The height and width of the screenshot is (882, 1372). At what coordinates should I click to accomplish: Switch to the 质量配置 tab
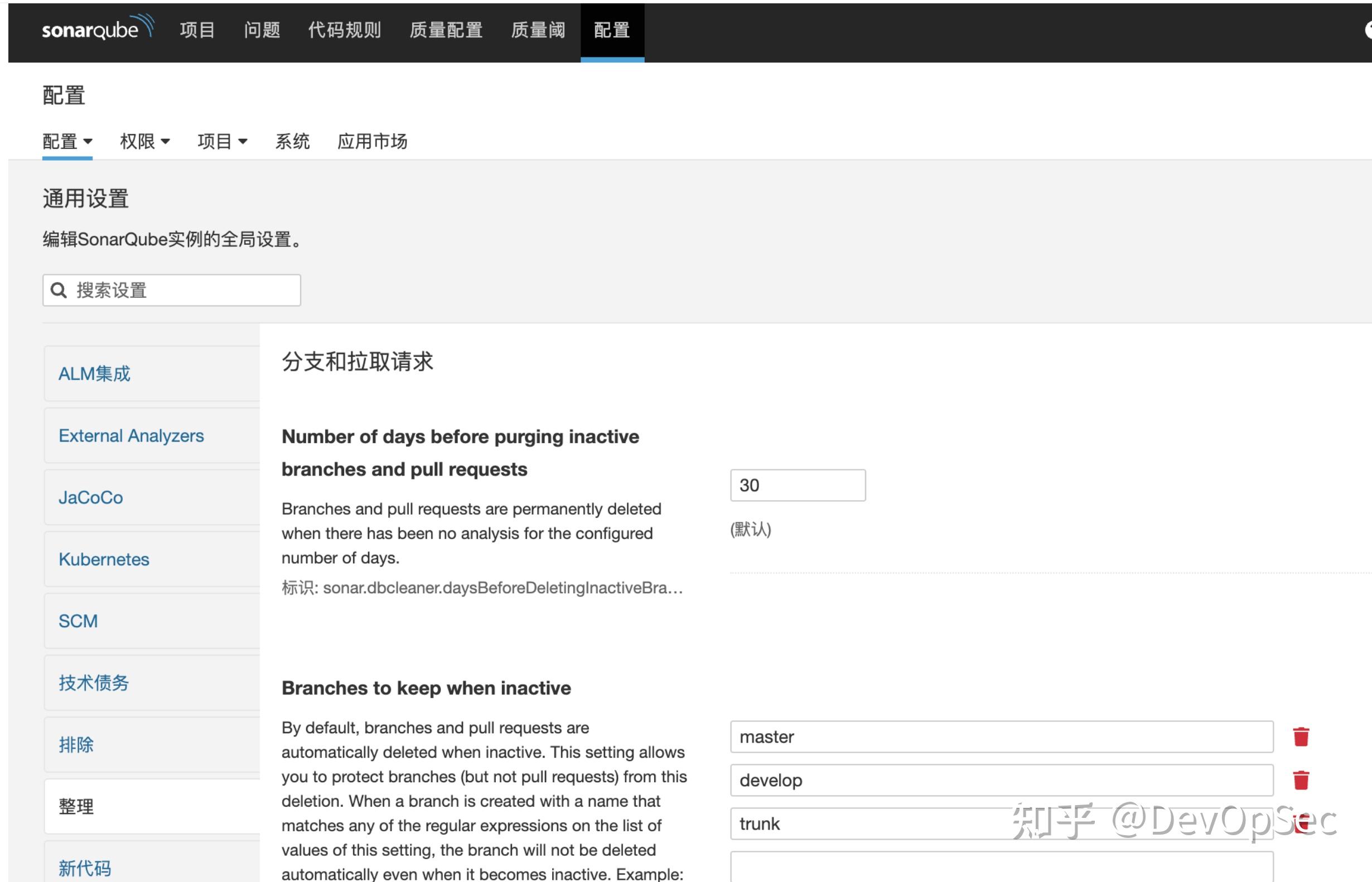click(446, 30)
